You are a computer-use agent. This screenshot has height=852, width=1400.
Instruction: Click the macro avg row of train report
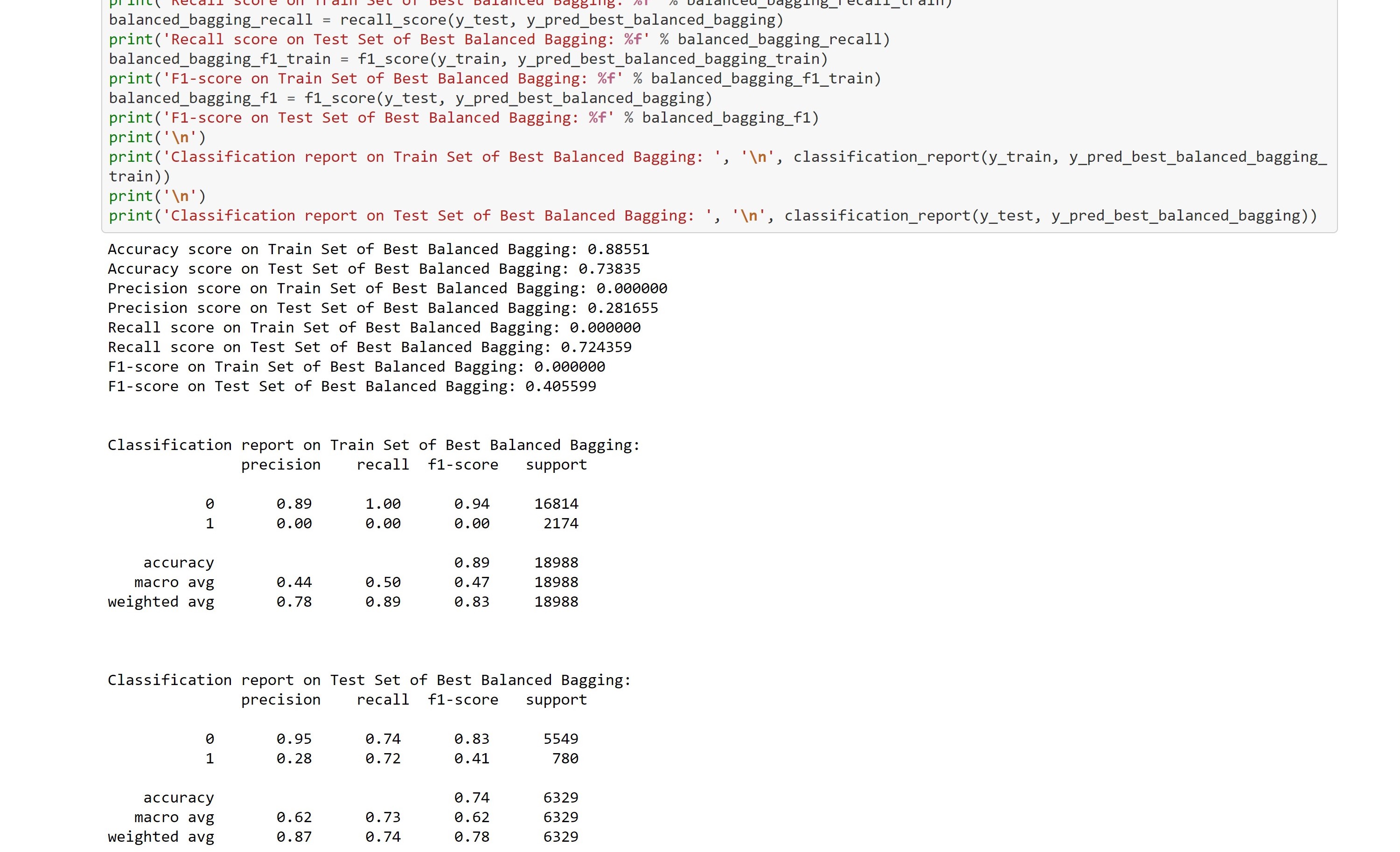click(352, 582)
